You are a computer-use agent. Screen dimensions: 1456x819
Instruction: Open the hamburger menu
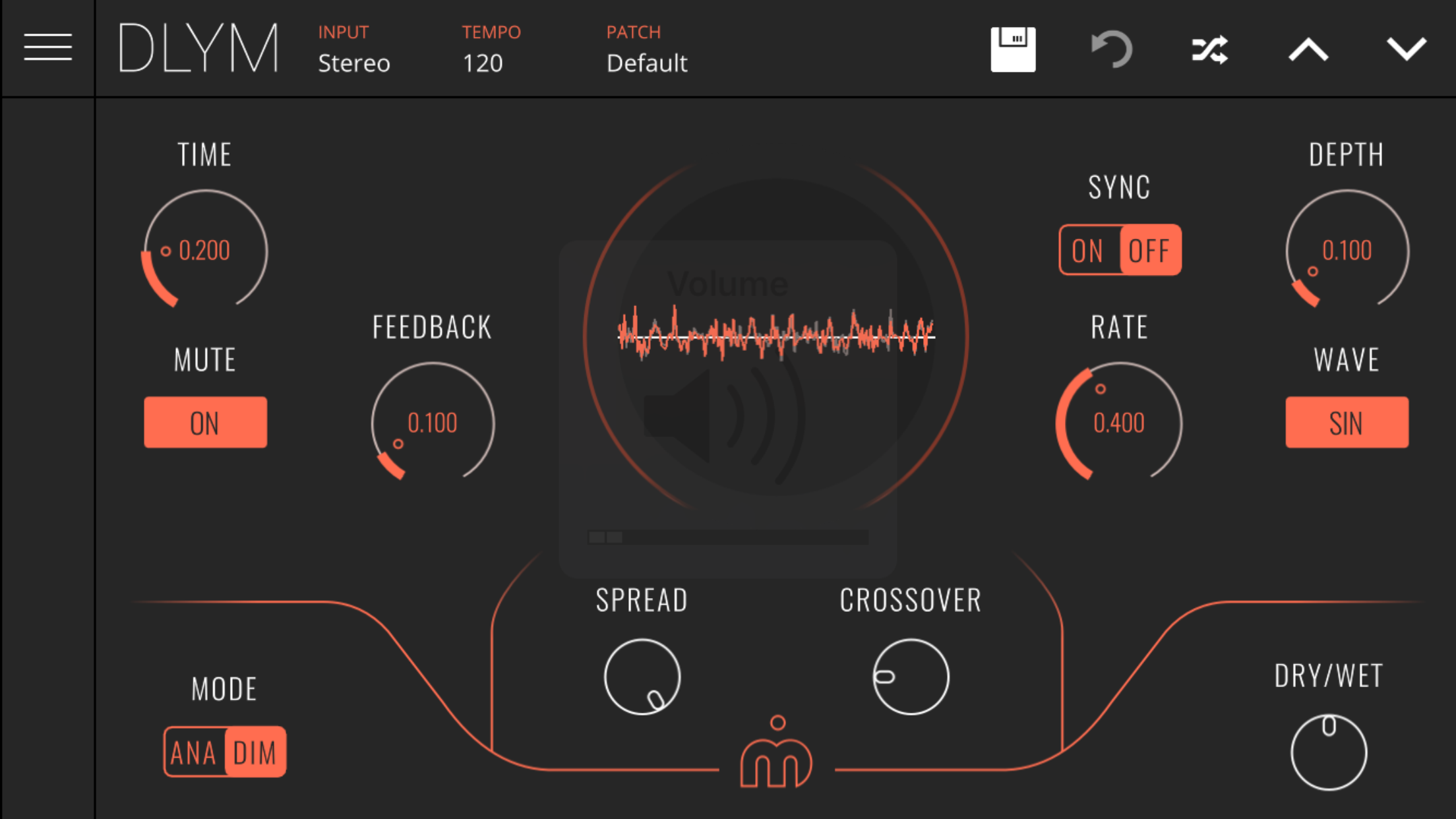[47, 47]
